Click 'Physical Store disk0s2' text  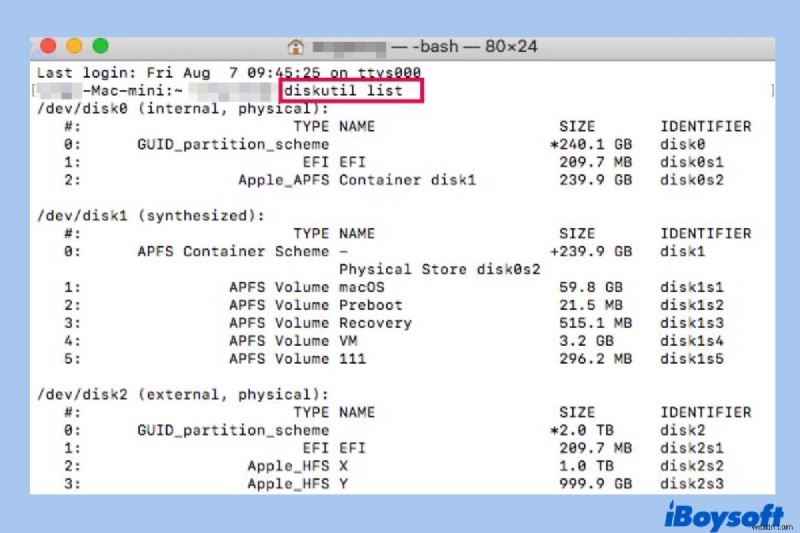click(439, 269)
